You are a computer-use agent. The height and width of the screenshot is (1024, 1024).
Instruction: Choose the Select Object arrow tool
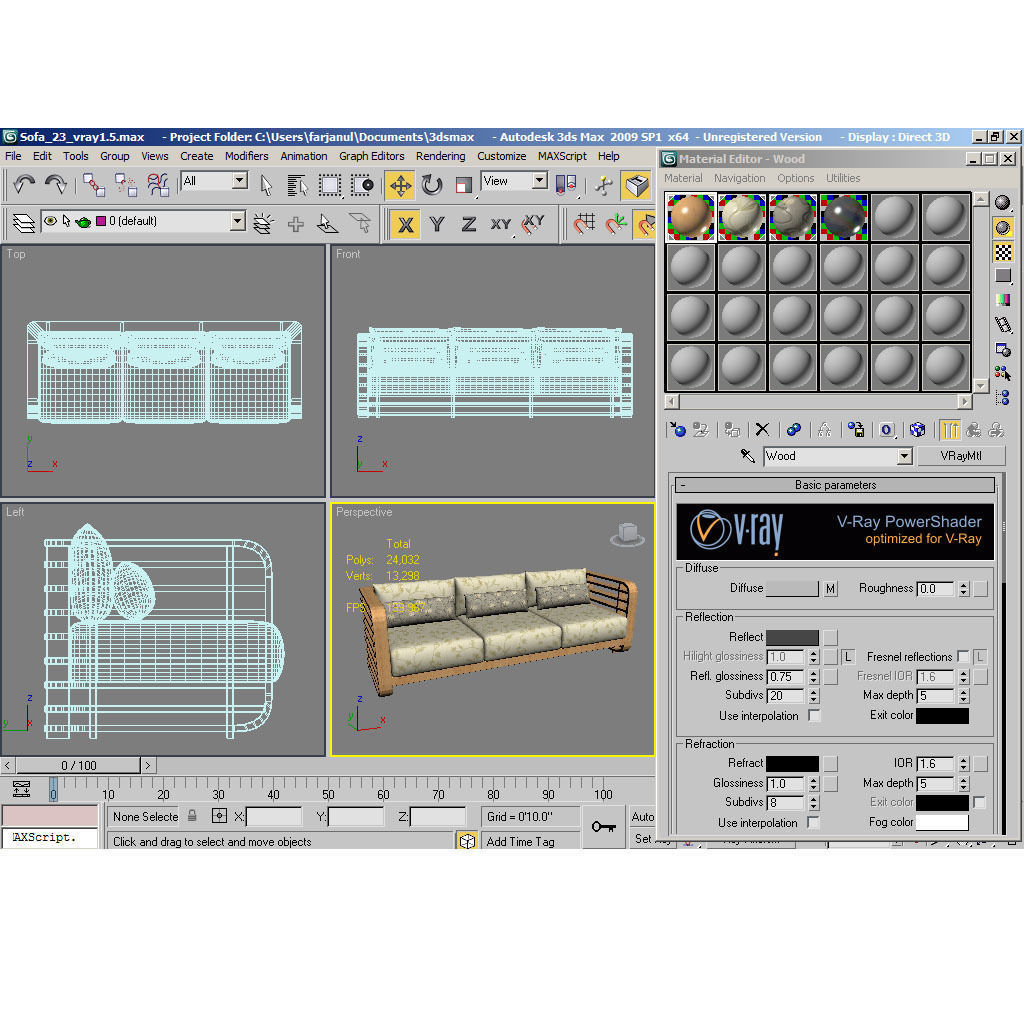coord(266,185)
